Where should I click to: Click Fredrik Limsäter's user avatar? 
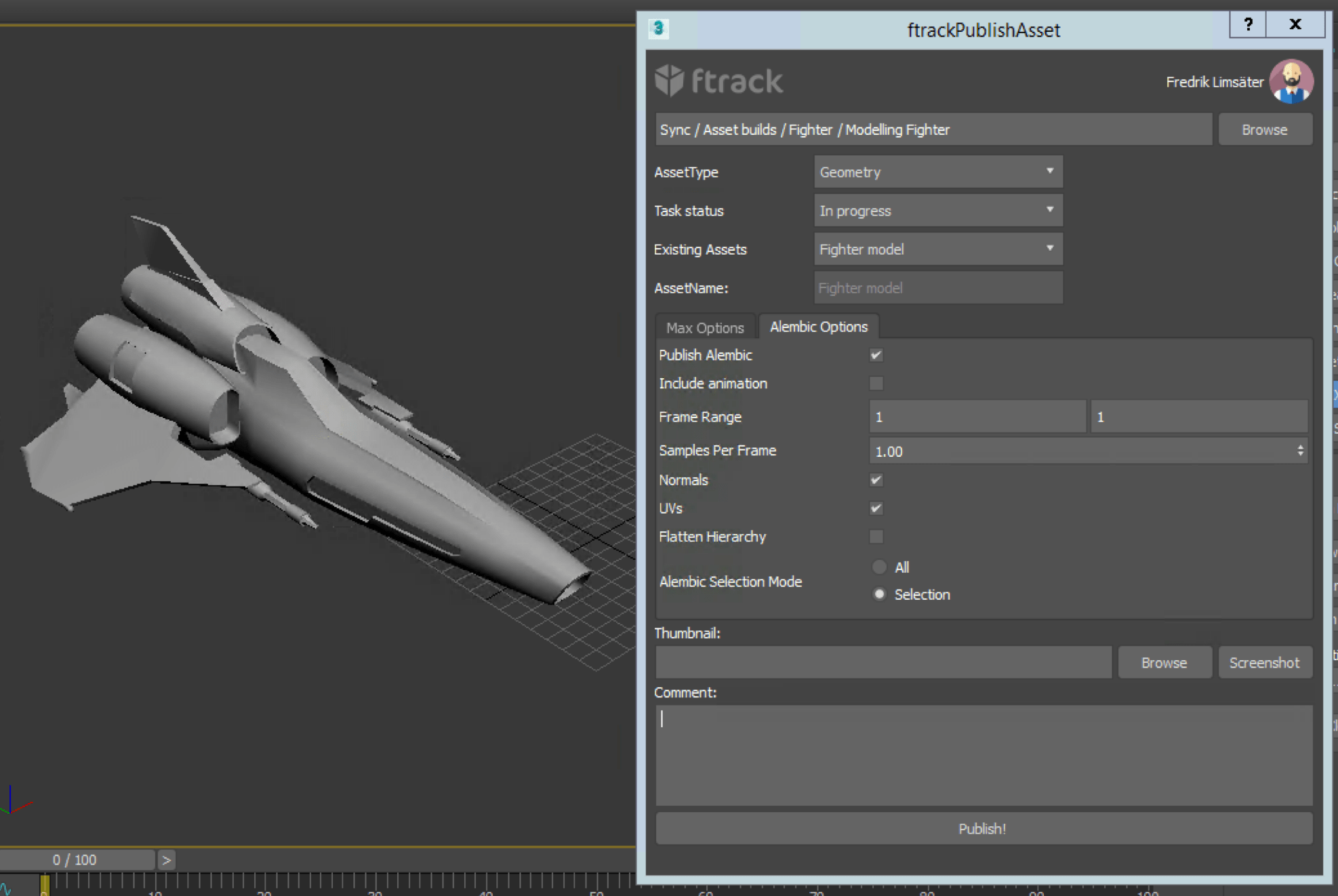[1291, 81]
